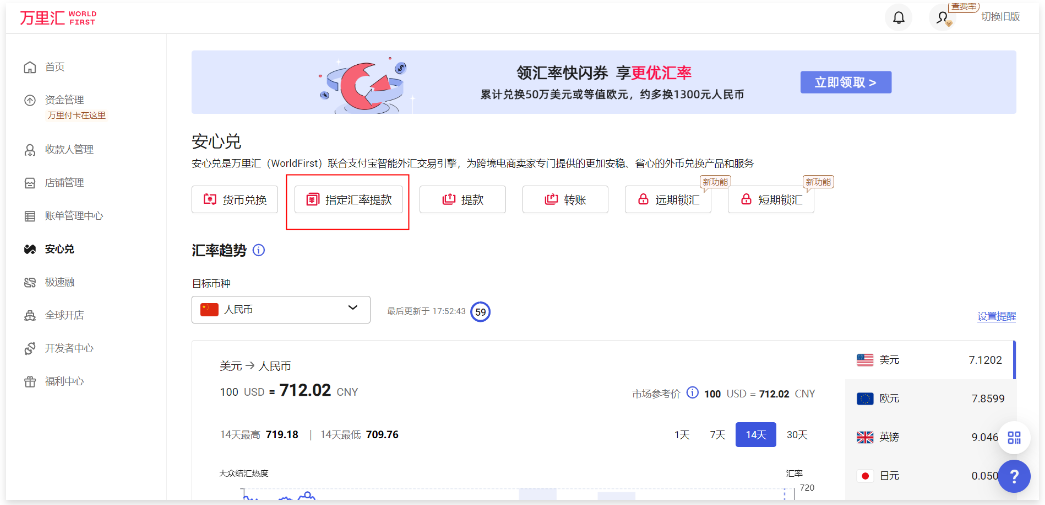The width and height of the screenshot is (1045, 505).
Task: Open the 目标币种 人民币 dropdown
Action: coord(281,310)
